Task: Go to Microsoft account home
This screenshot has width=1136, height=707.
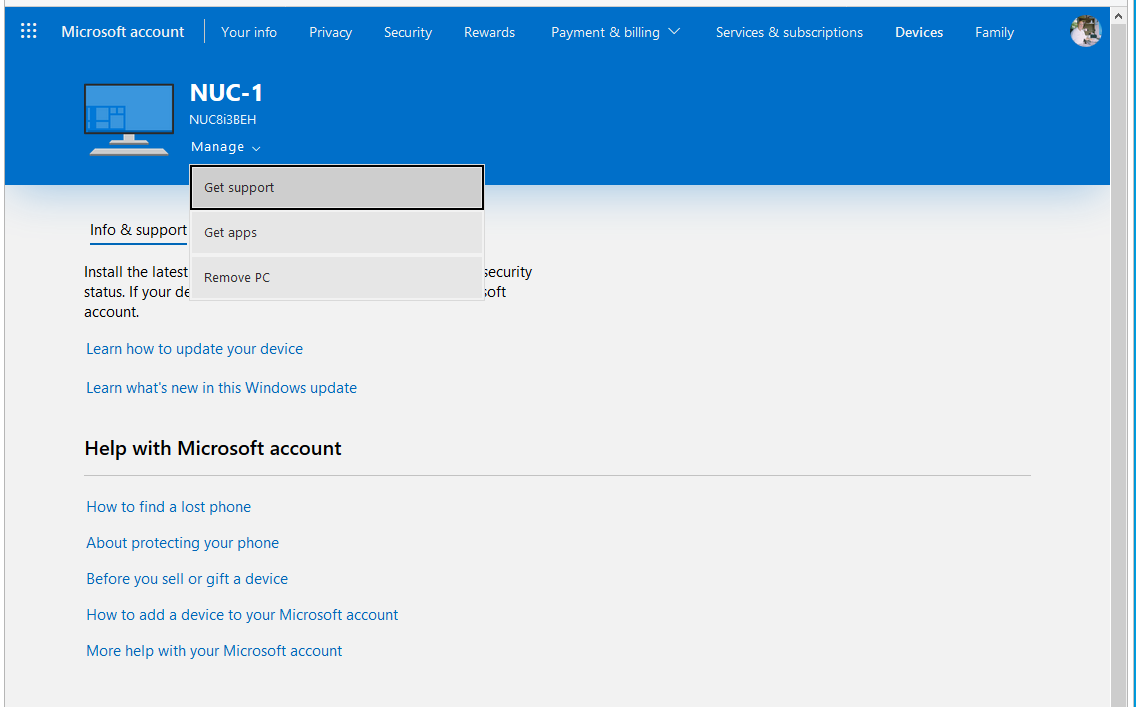Action: pyautogui.click(x=122, y=32)
